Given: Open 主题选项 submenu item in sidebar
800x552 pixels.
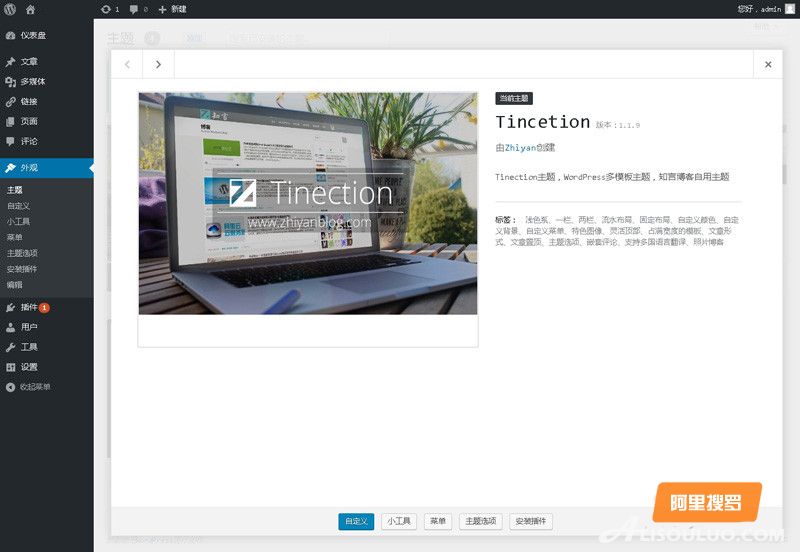Looking at the screenshot, I should pos(22,253).
